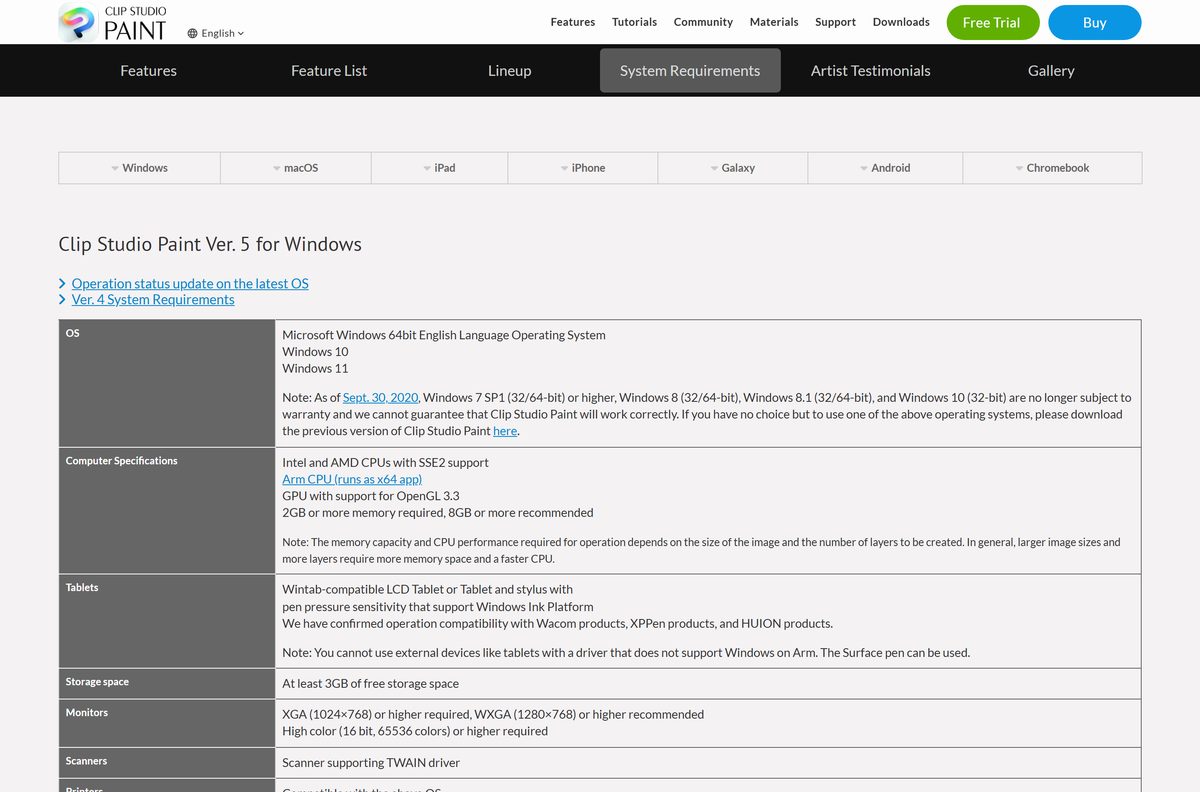
Task: Jump to Android requirements section
Action: click(x=885, y=168)
